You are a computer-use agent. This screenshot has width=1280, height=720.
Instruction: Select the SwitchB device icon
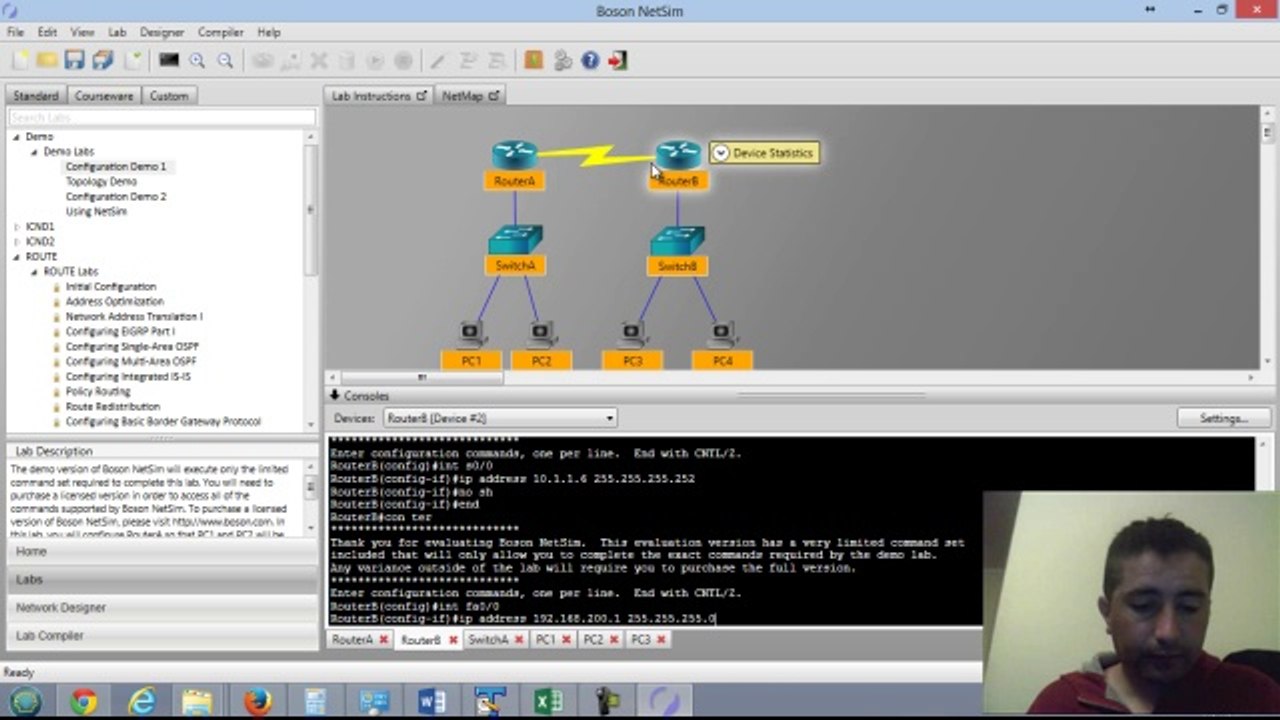(677, 241)
